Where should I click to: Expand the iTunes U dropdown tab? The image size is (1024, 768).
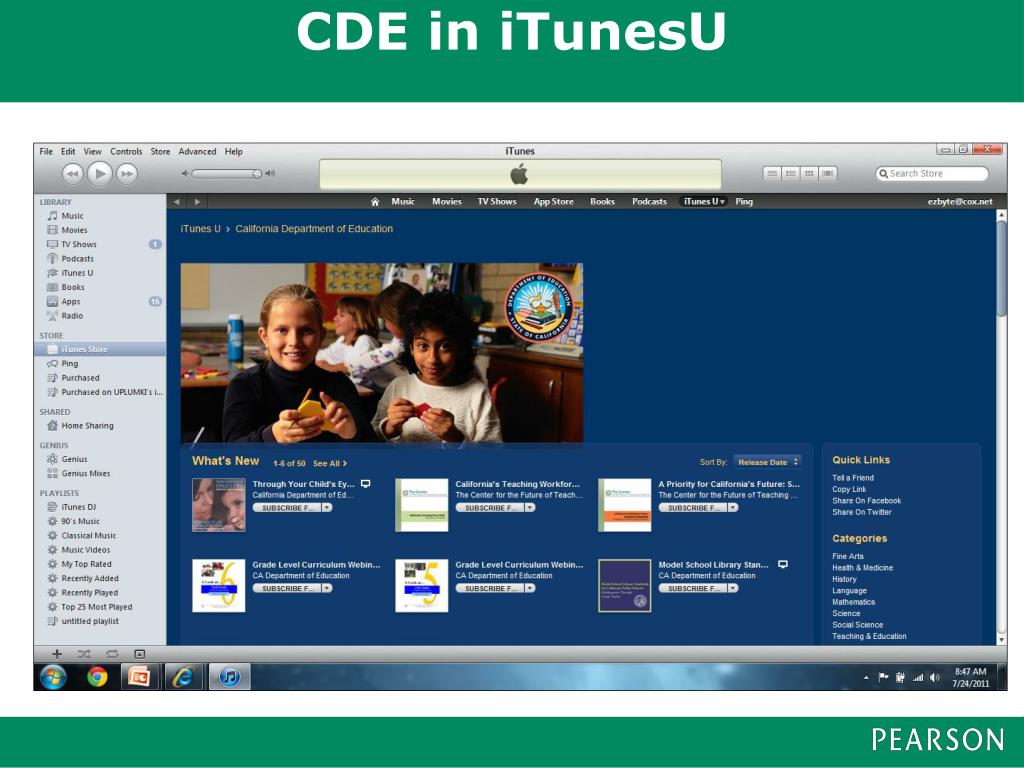703,202
